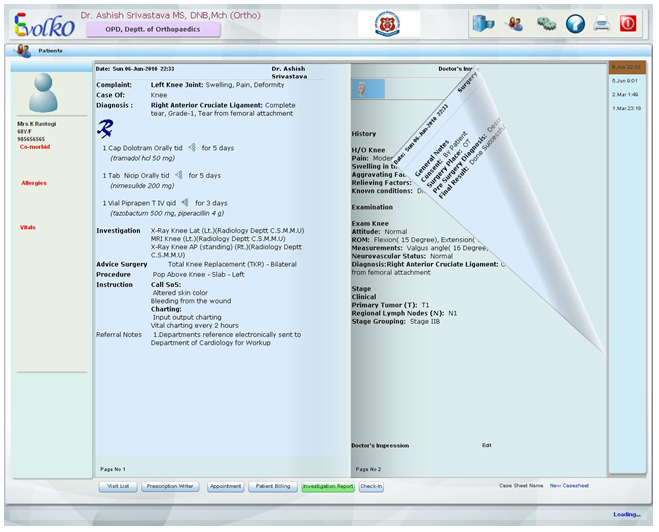Click speaker icon beside Nicip prescription
This screenshot has width=659, height=532.
(x=179, y=175)
